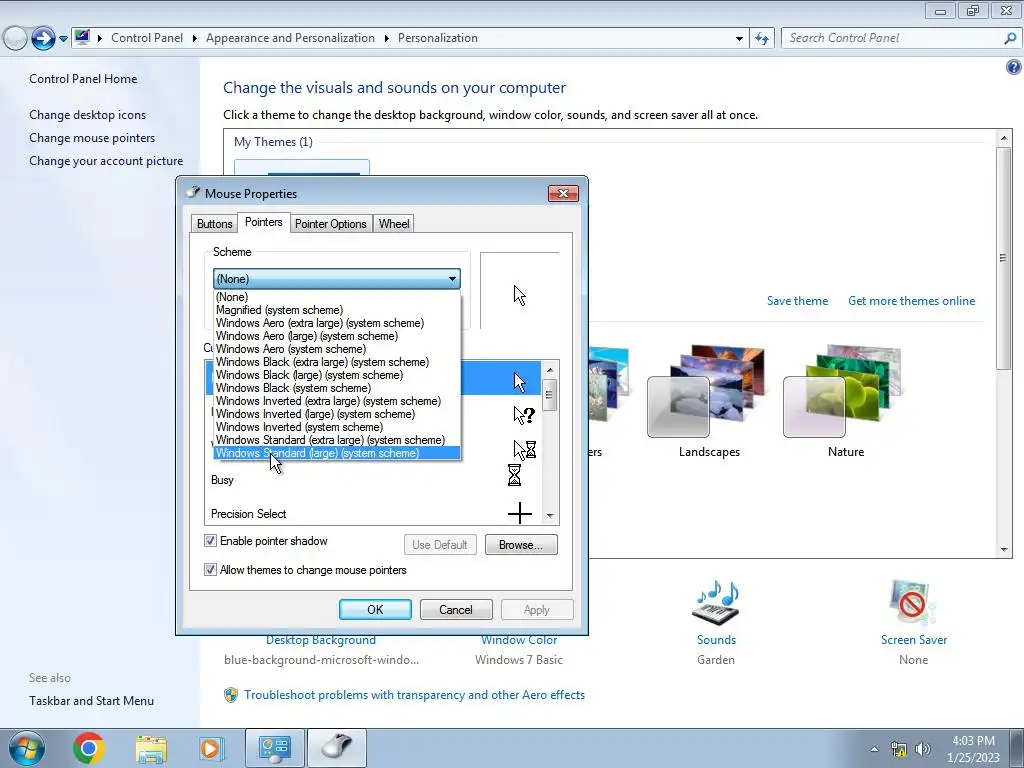Viewport: 1024px width, 768px height.
Task: Toggle Allow themes to change mouse pointers
Action: point(210,569)
